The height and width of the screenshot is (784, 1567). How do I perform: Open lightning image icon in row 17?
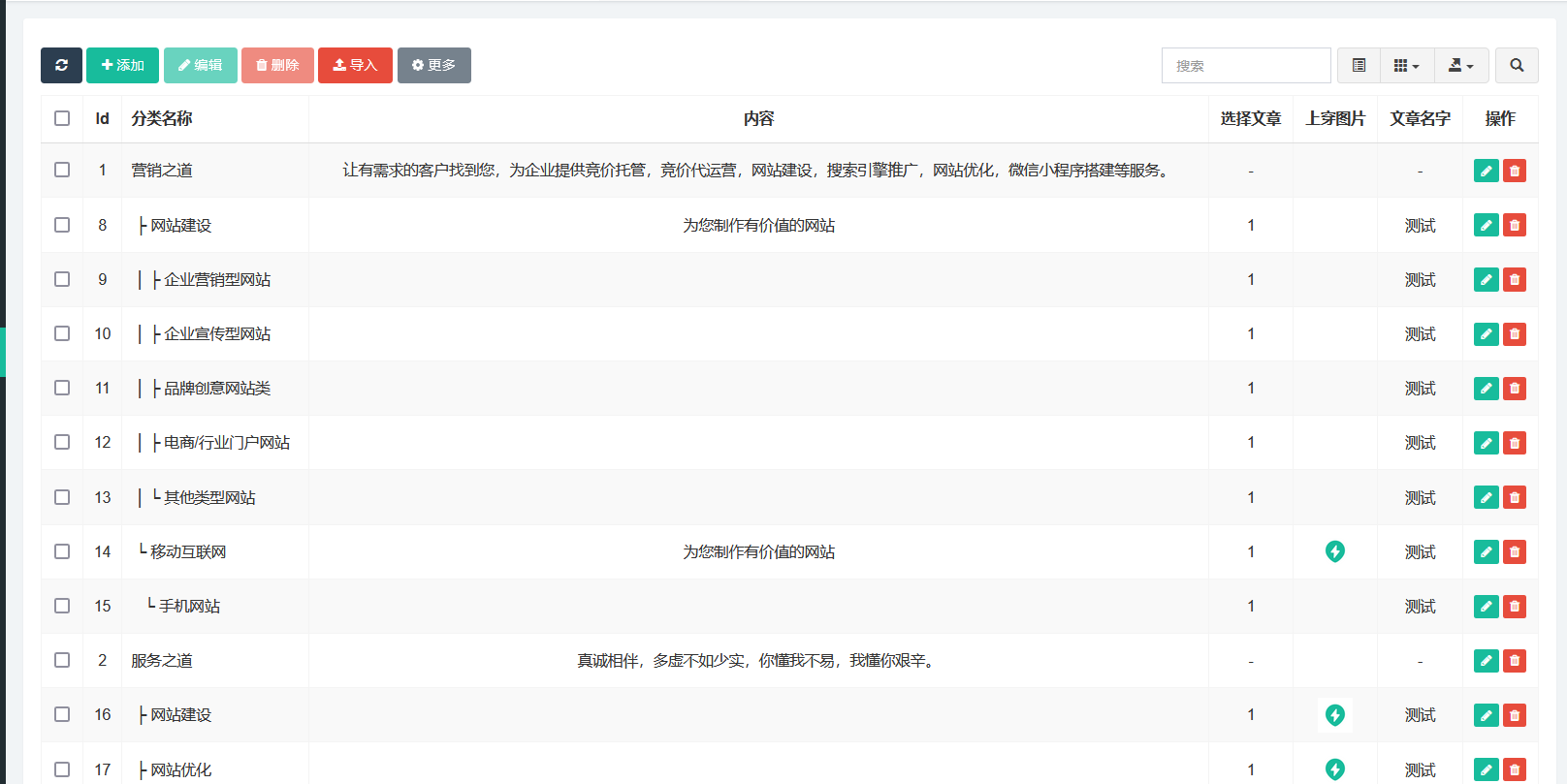coord(1335,769)
